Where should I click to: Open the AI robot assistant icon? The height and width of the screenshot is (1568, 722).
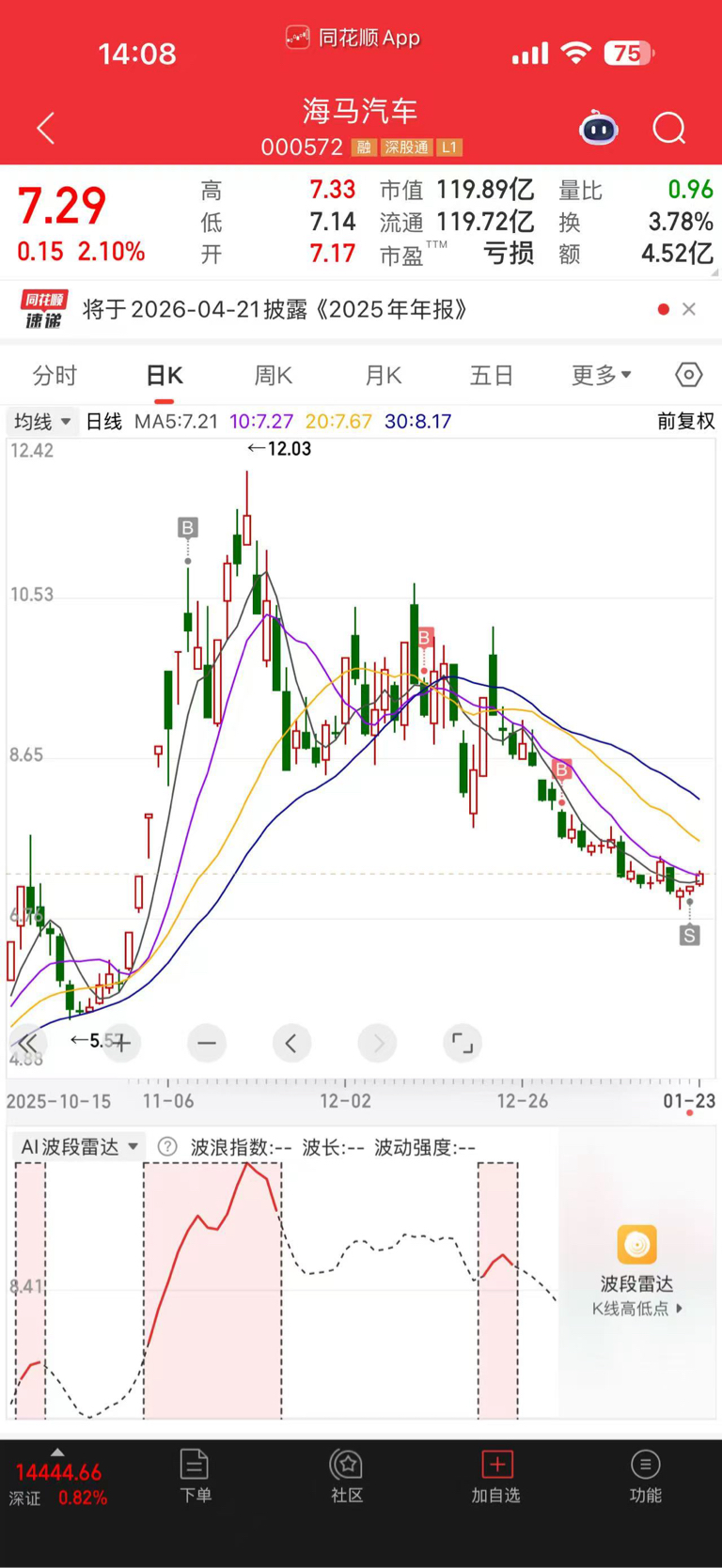(598, 128)
